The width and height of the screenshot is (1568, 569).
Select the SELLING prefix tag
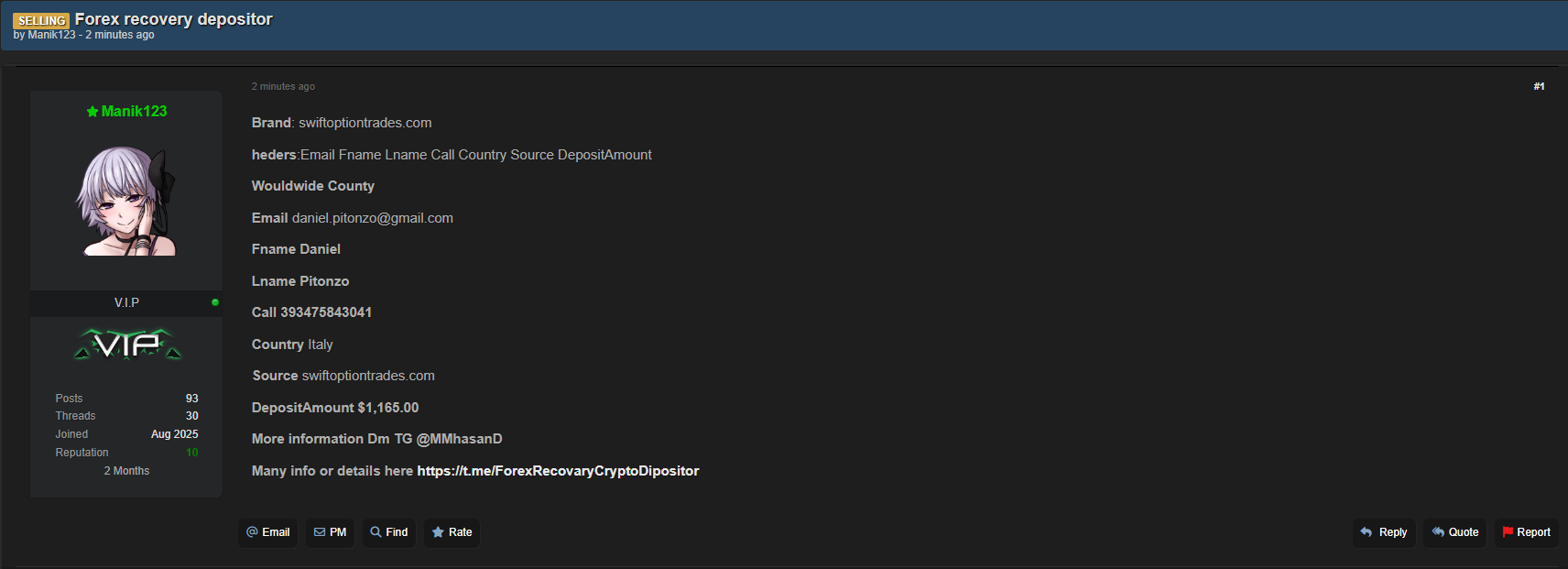click(41, 20)
